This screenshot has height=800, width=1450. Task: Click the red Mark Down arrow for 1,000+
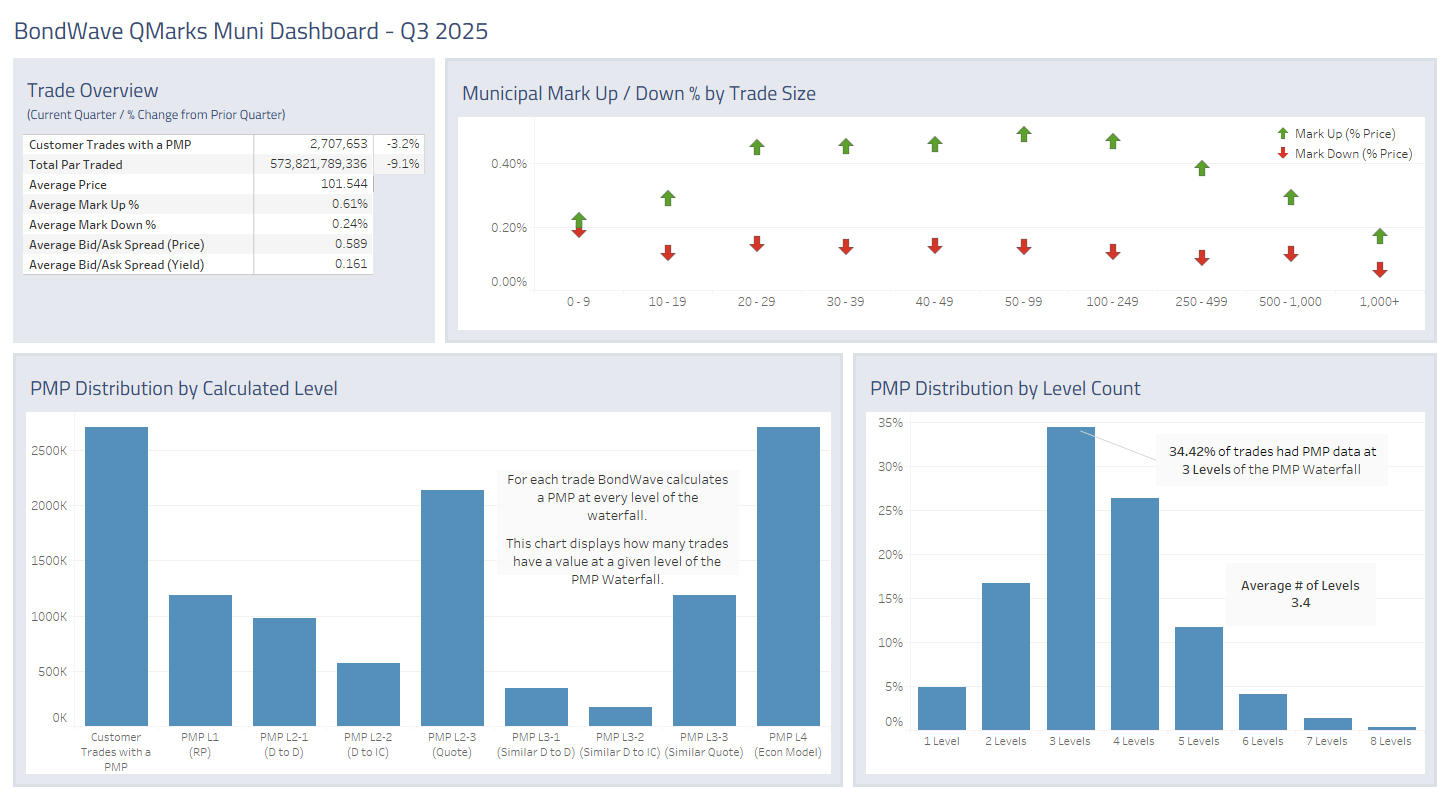coord(1380,270)
